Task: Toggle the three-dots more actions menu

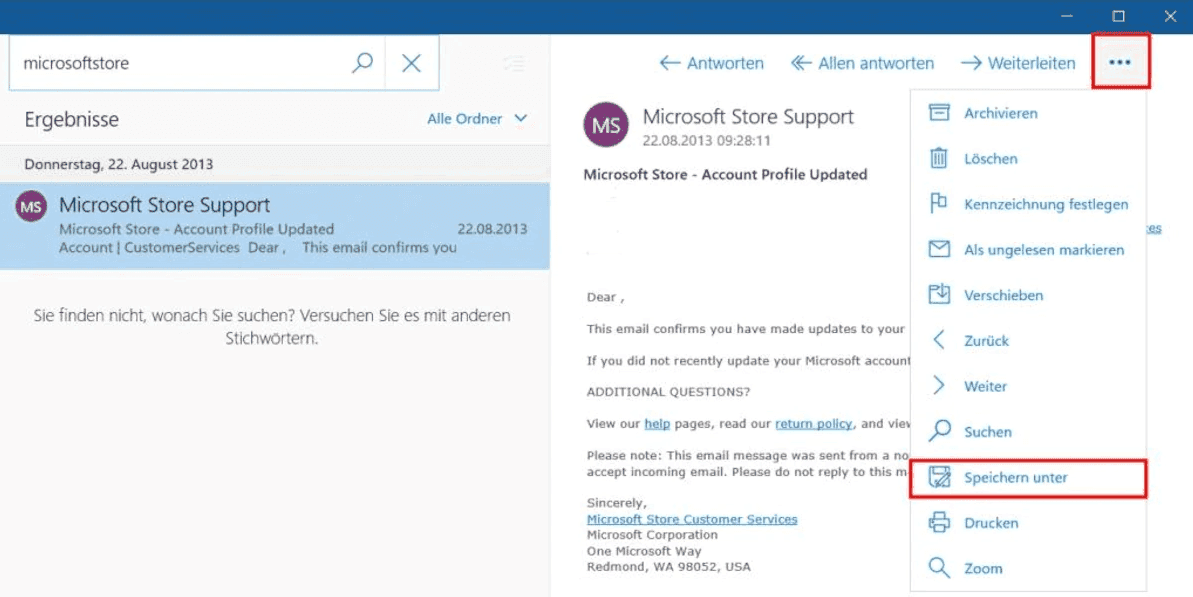Action: point(1120,62)
